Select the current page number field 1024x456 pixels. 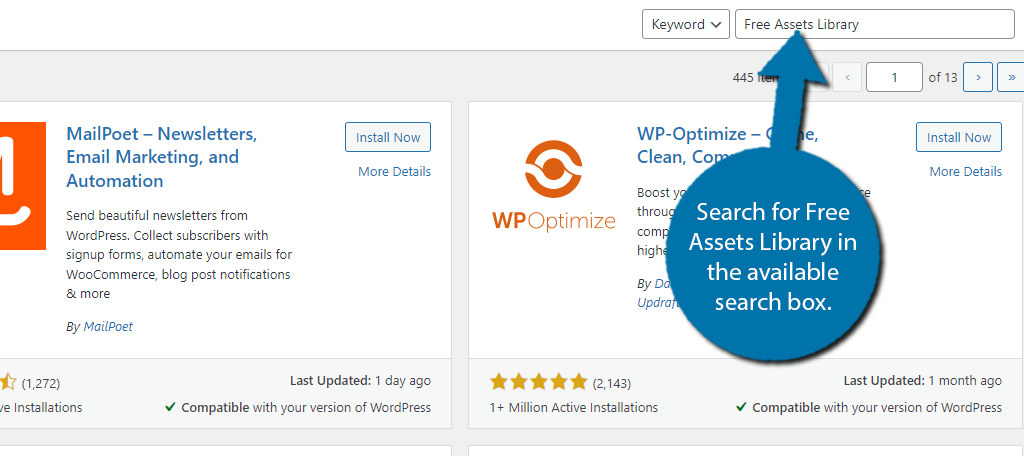pos(894,77)
